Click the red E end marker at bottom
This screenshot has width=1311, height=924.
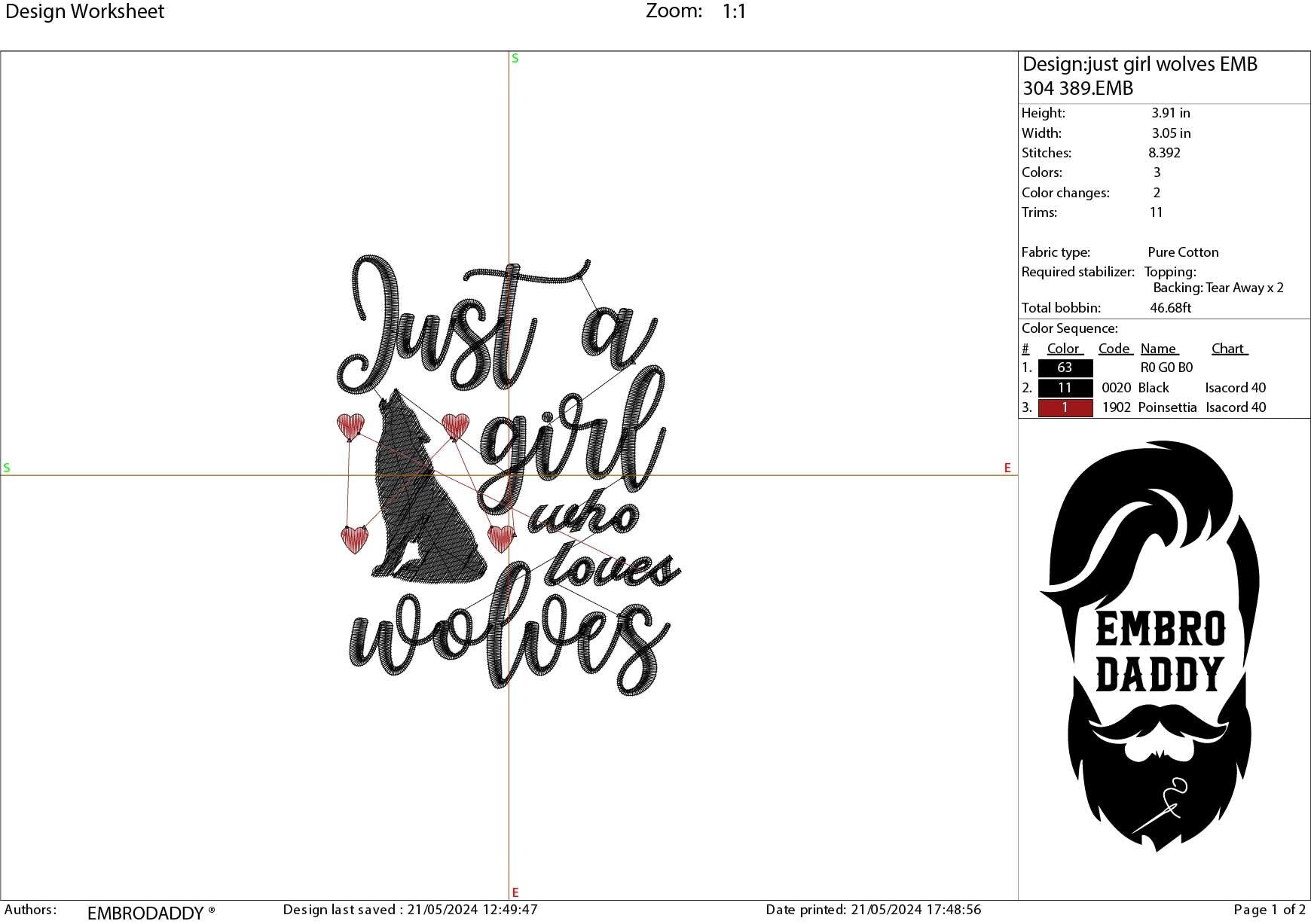pyautogui.click(x=515, y=891)
